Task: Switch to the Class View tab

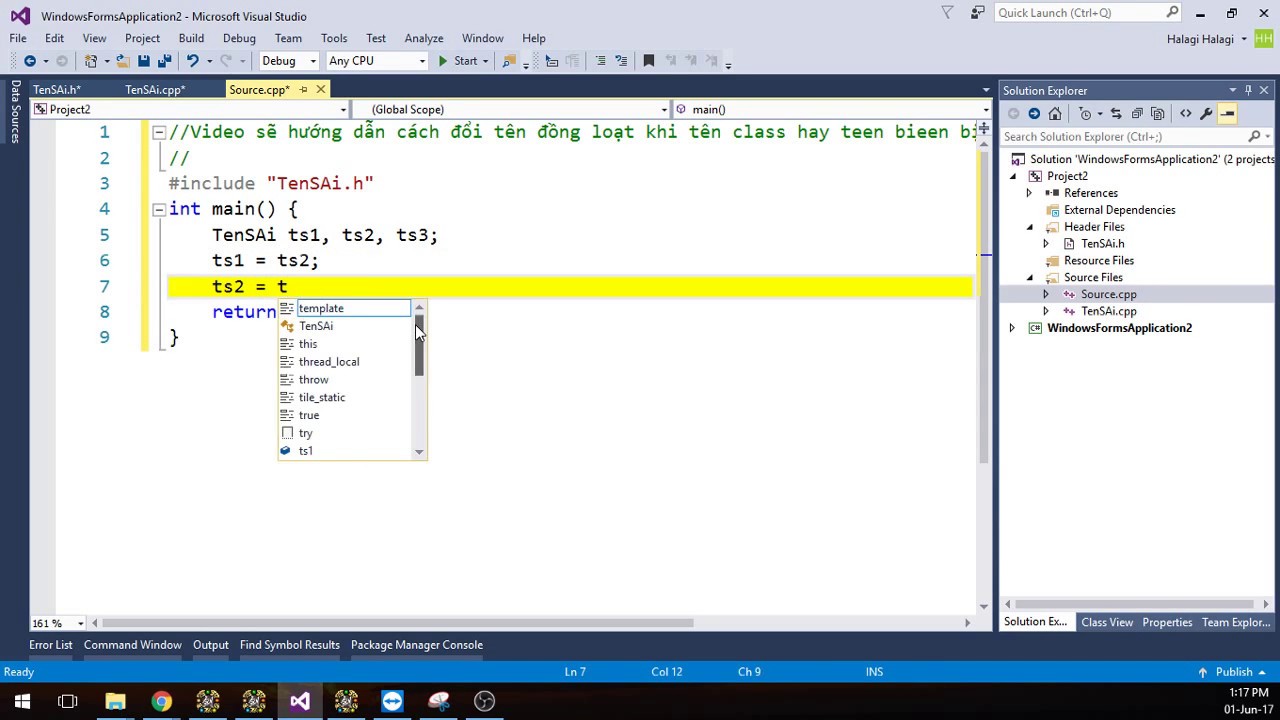Action: click(1107, 622)
